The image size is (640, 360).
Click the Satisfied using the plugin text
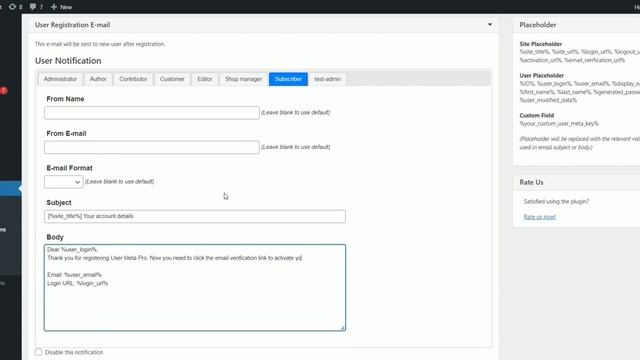point(556,202)
